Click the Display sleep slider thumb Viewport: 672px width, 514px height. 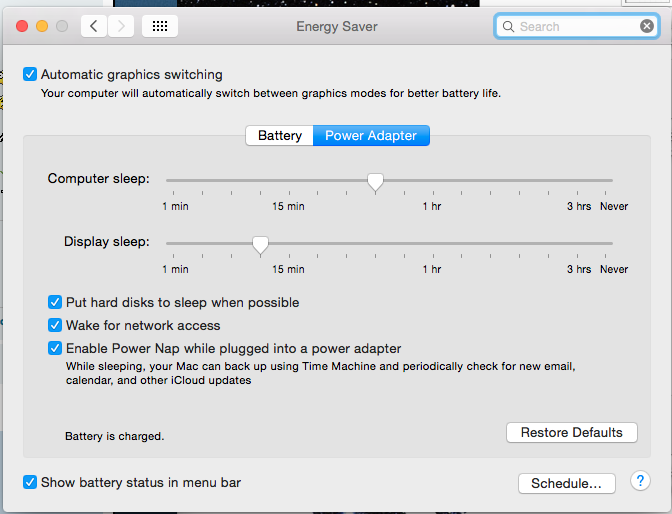click(260, 245)
